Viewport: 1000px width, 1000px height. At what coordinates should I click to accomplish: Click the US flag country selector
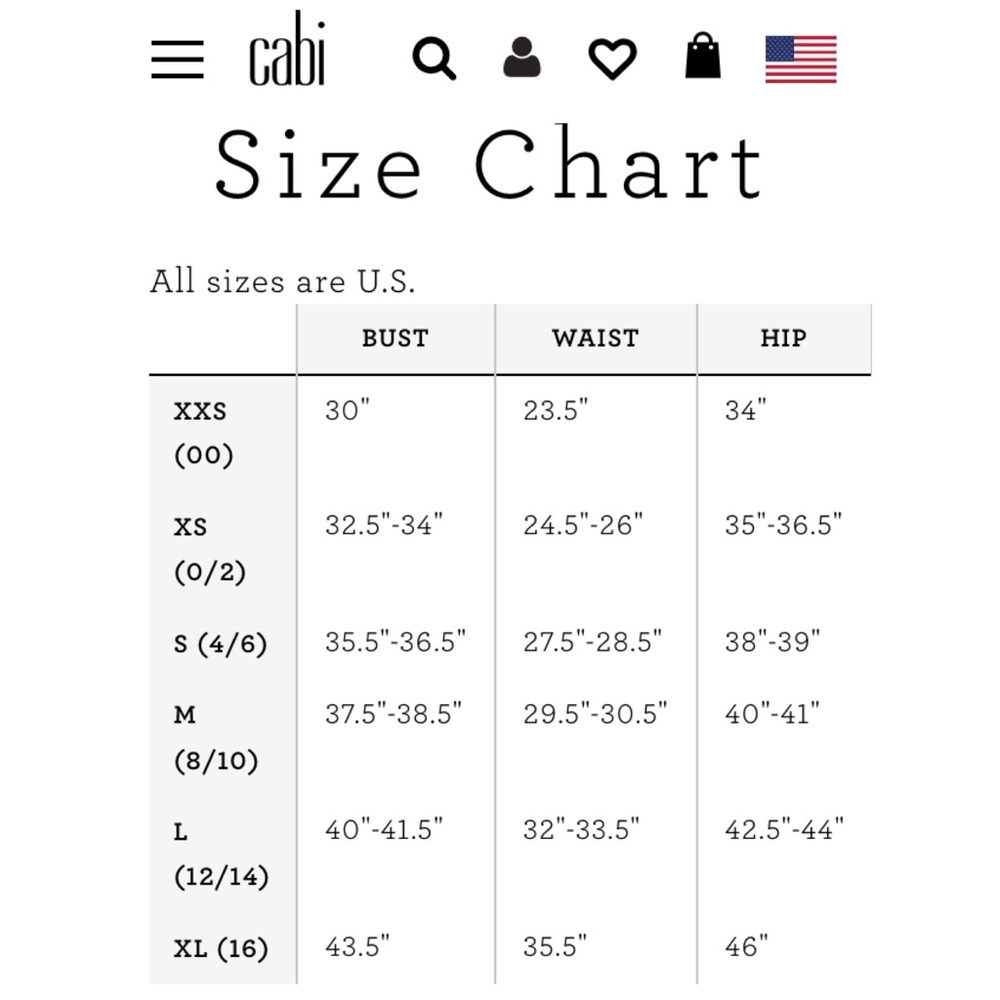(800, 59)
